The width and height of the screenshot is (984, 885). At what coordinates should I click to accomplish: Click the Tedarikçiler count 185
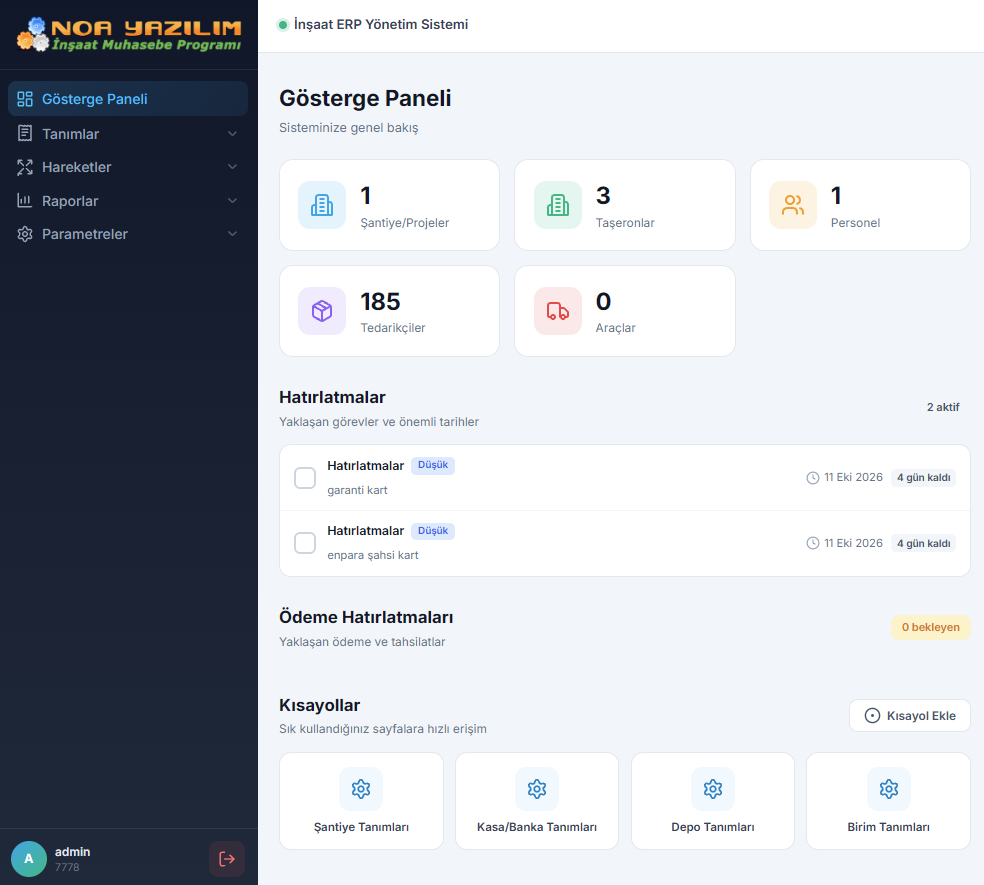pos(380,302)
